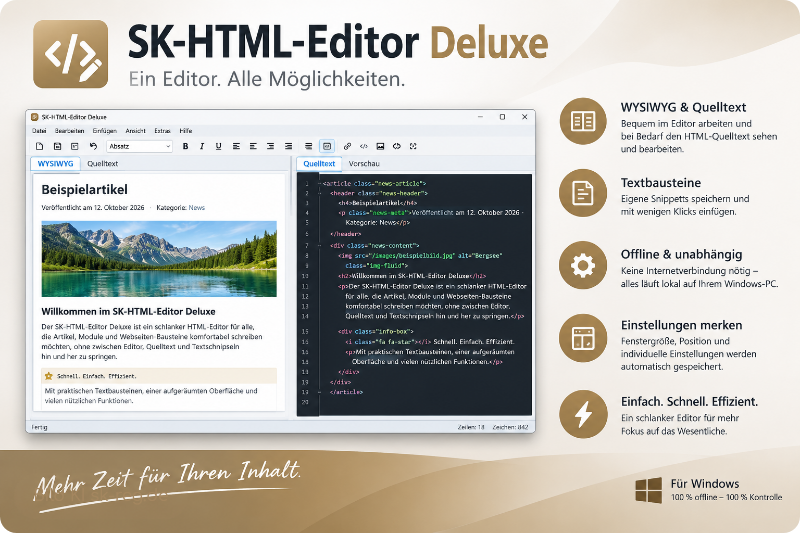The image size is (800, 533).
Task: Open the Einfügen menu
Action: [105, 131]
